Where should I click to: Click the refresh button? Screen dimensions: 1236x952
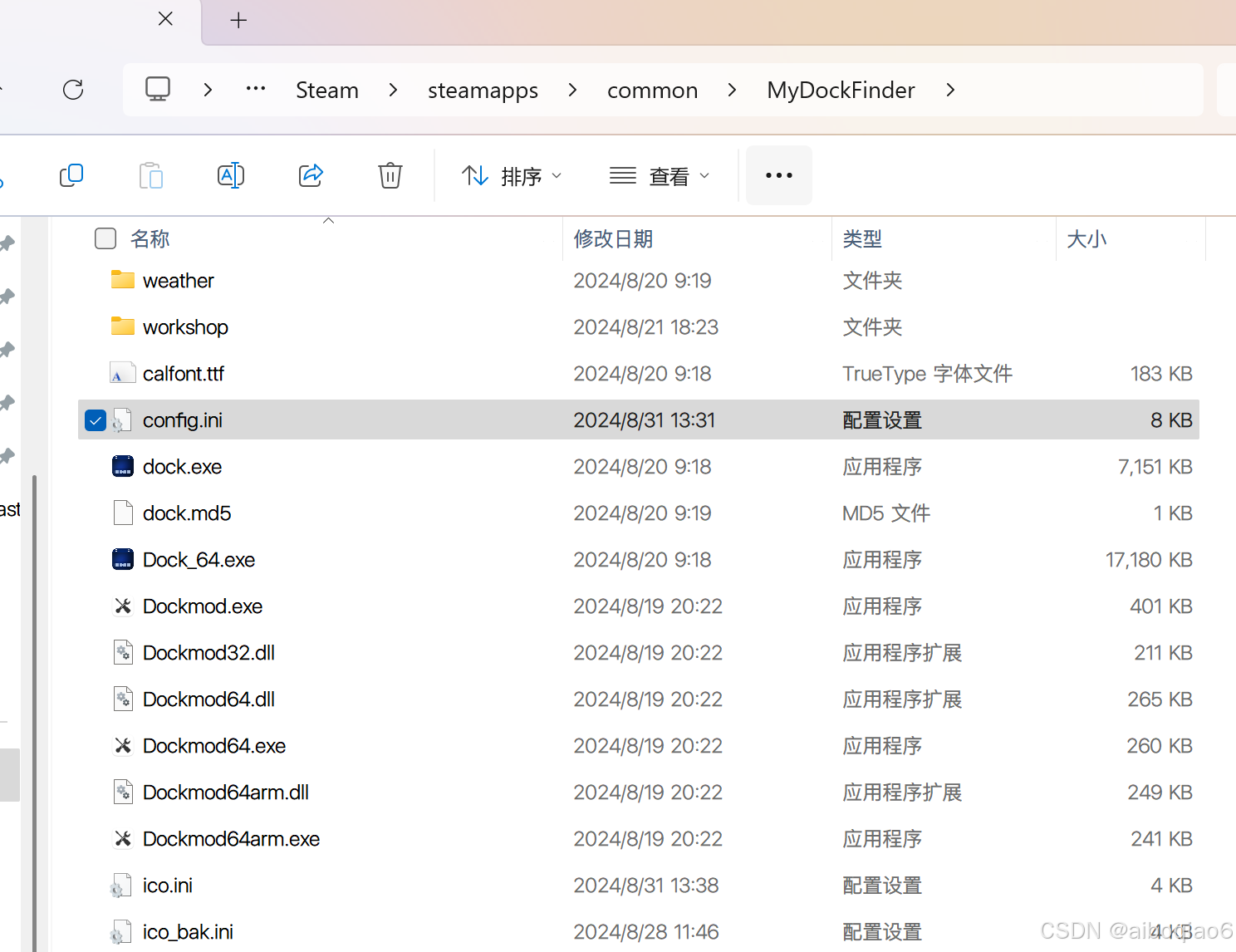73,90
